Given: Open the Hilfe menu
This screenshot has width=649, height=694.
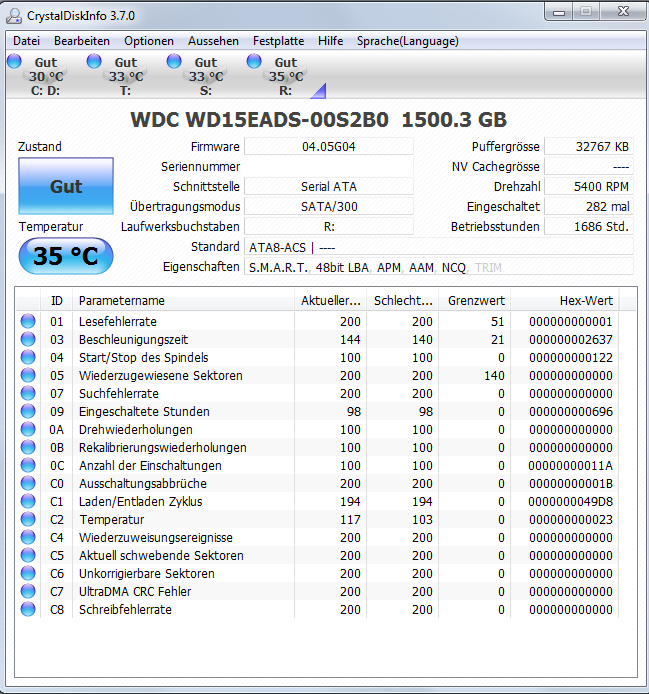Looking at the screenshot, I should 330,41.
